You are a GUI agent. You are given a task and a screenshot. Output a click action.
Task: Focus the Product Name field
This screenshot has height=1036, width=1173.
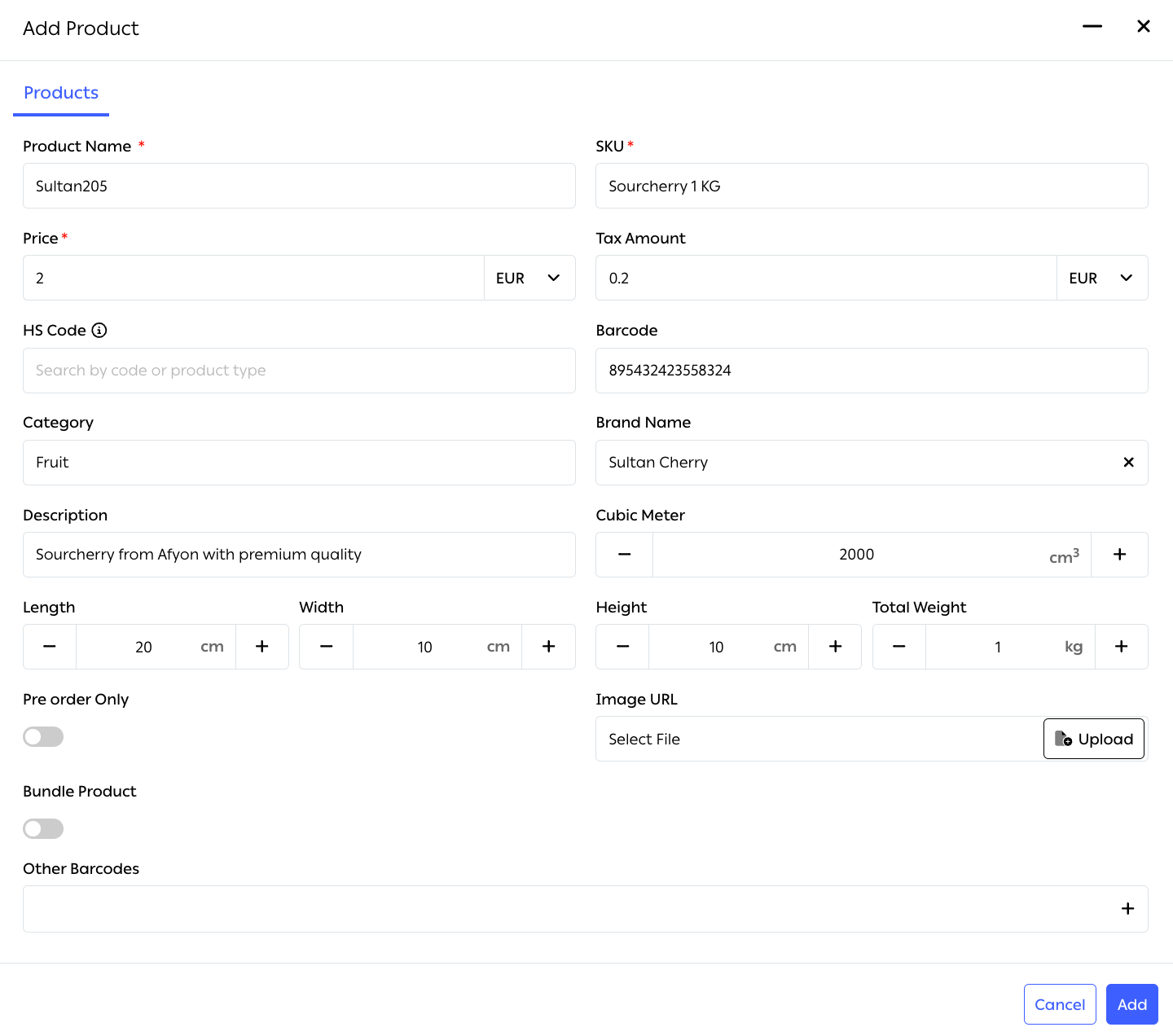point(299,186)
